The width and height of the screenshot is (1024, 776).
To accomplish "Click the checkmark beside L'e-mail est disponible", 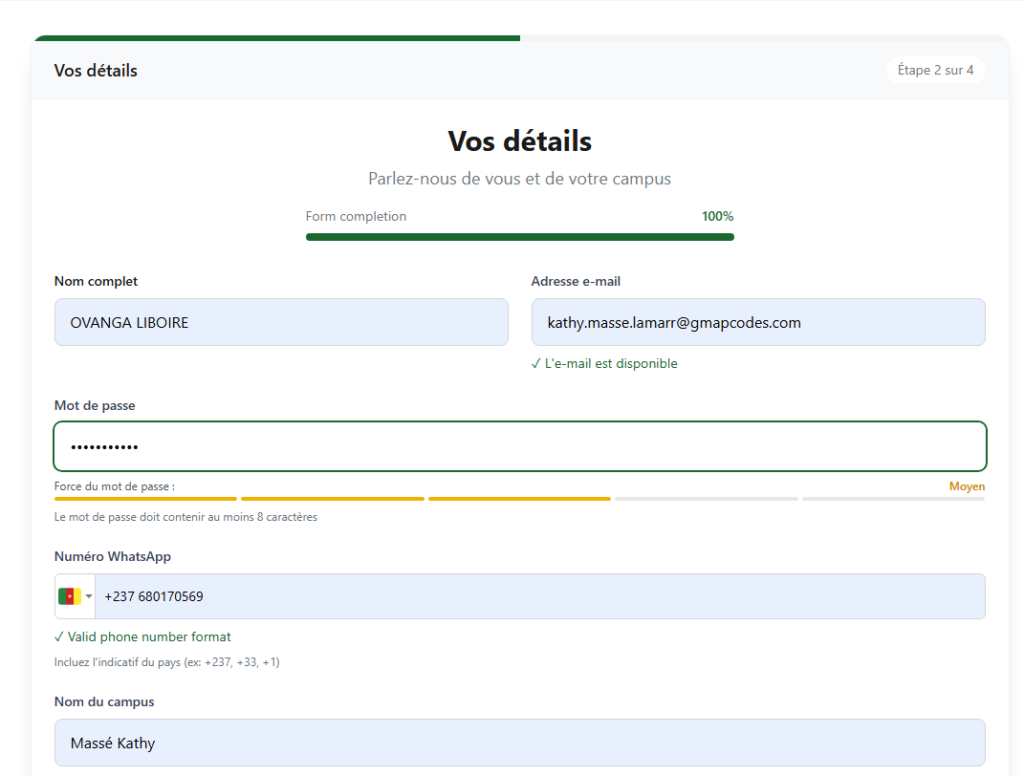I will 536,364.
